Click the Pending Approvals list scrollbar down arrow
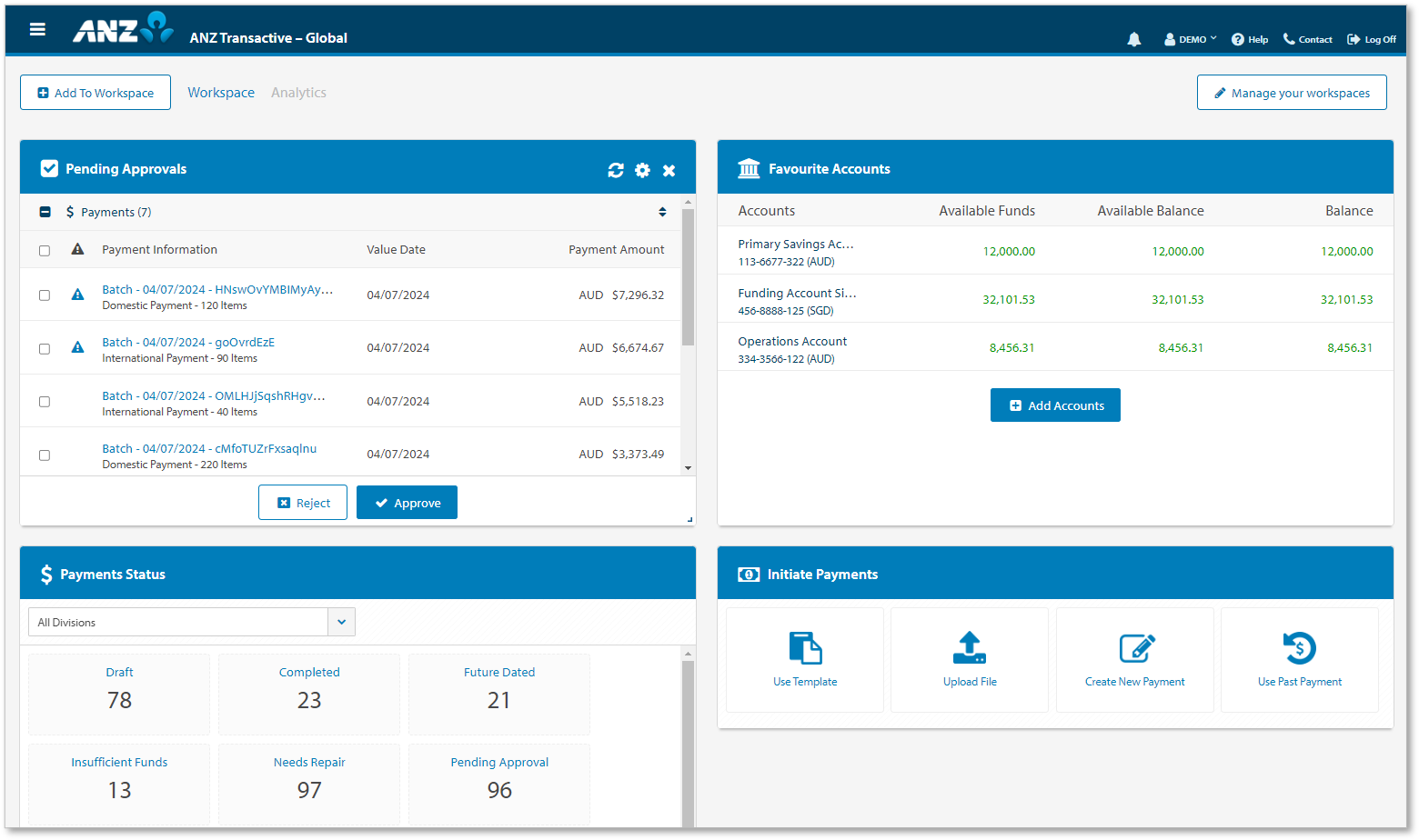The image size is (1419, 840). [x=688, y=468]
